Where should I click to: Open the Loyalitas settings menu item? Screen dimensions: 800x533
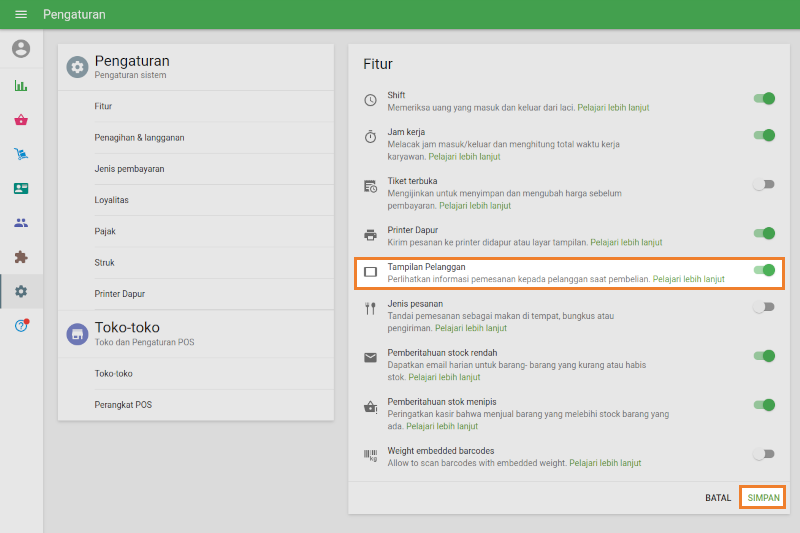point(111,200)
